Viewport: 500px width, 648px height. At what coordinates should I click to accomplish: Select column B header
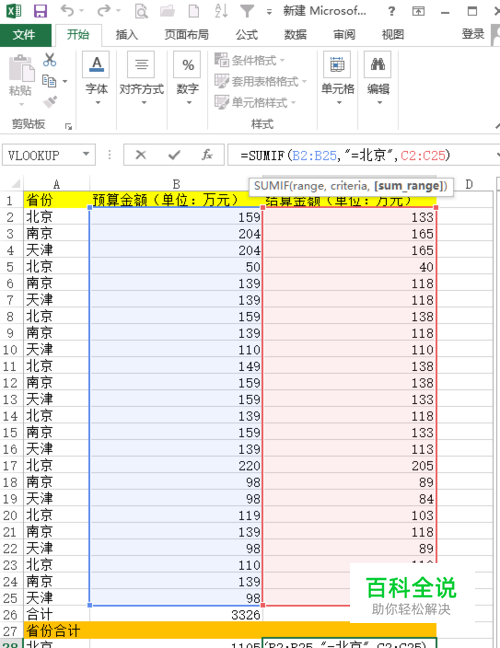(176, 184)
